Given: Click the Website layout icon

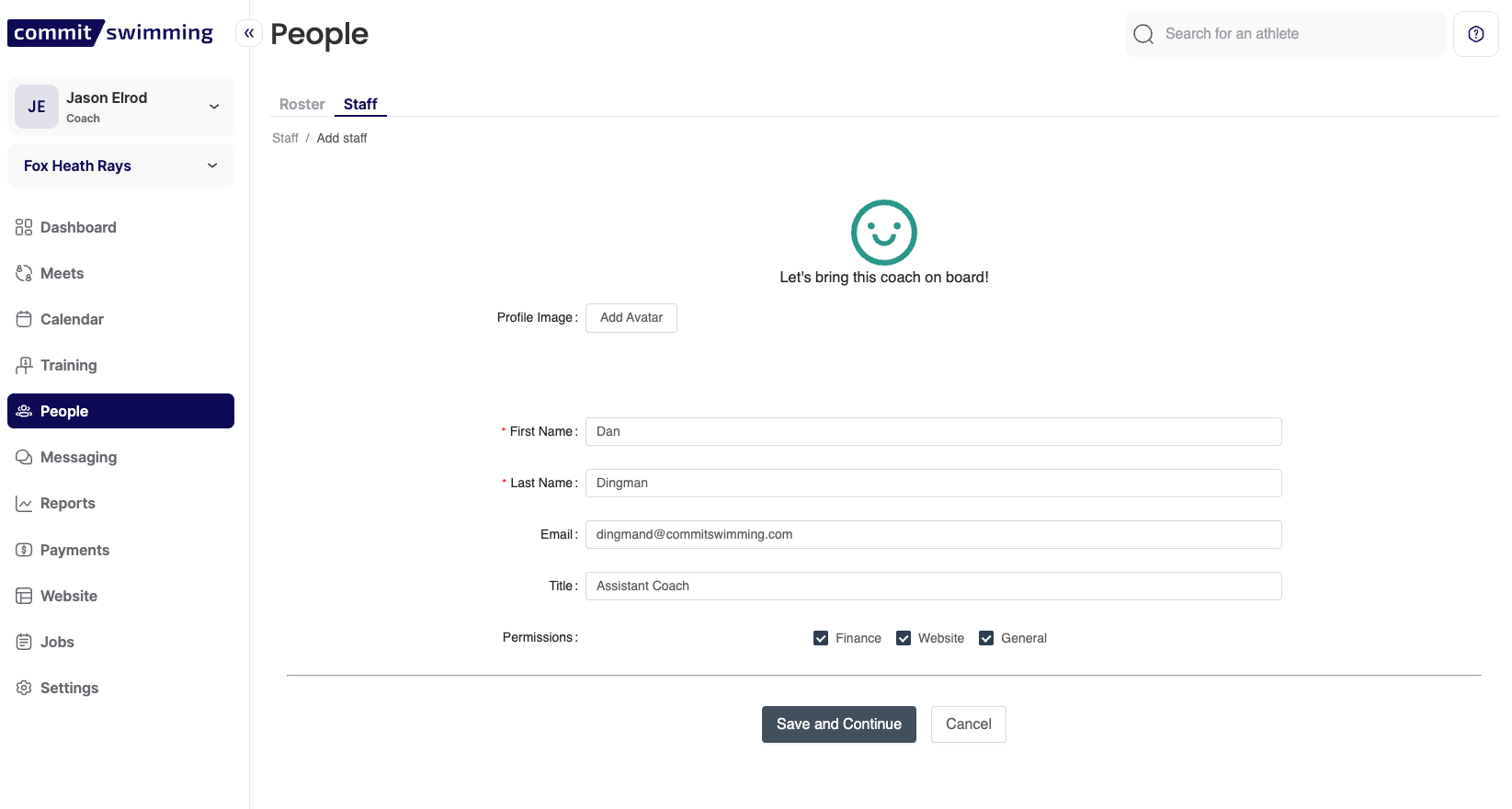Looking at the screenshot, I should [24, 596].
